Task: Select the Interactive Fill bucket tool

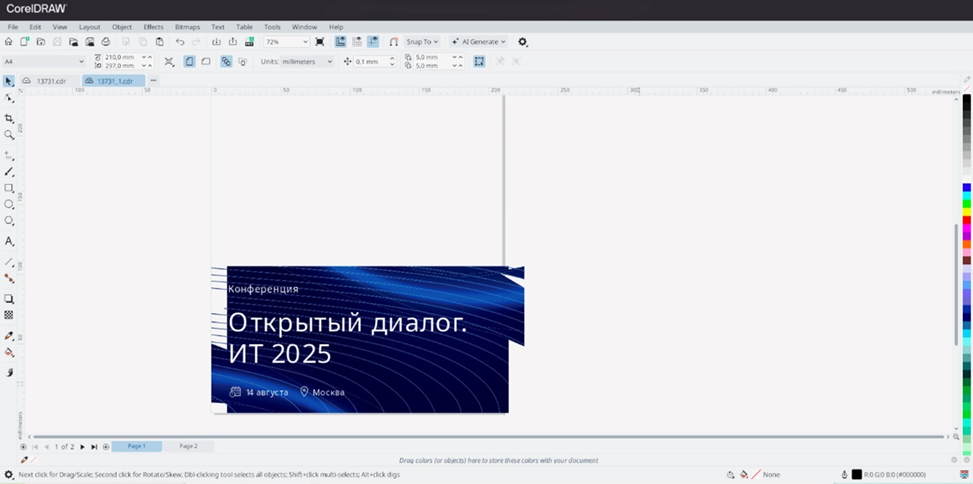Action: [9, 352]
